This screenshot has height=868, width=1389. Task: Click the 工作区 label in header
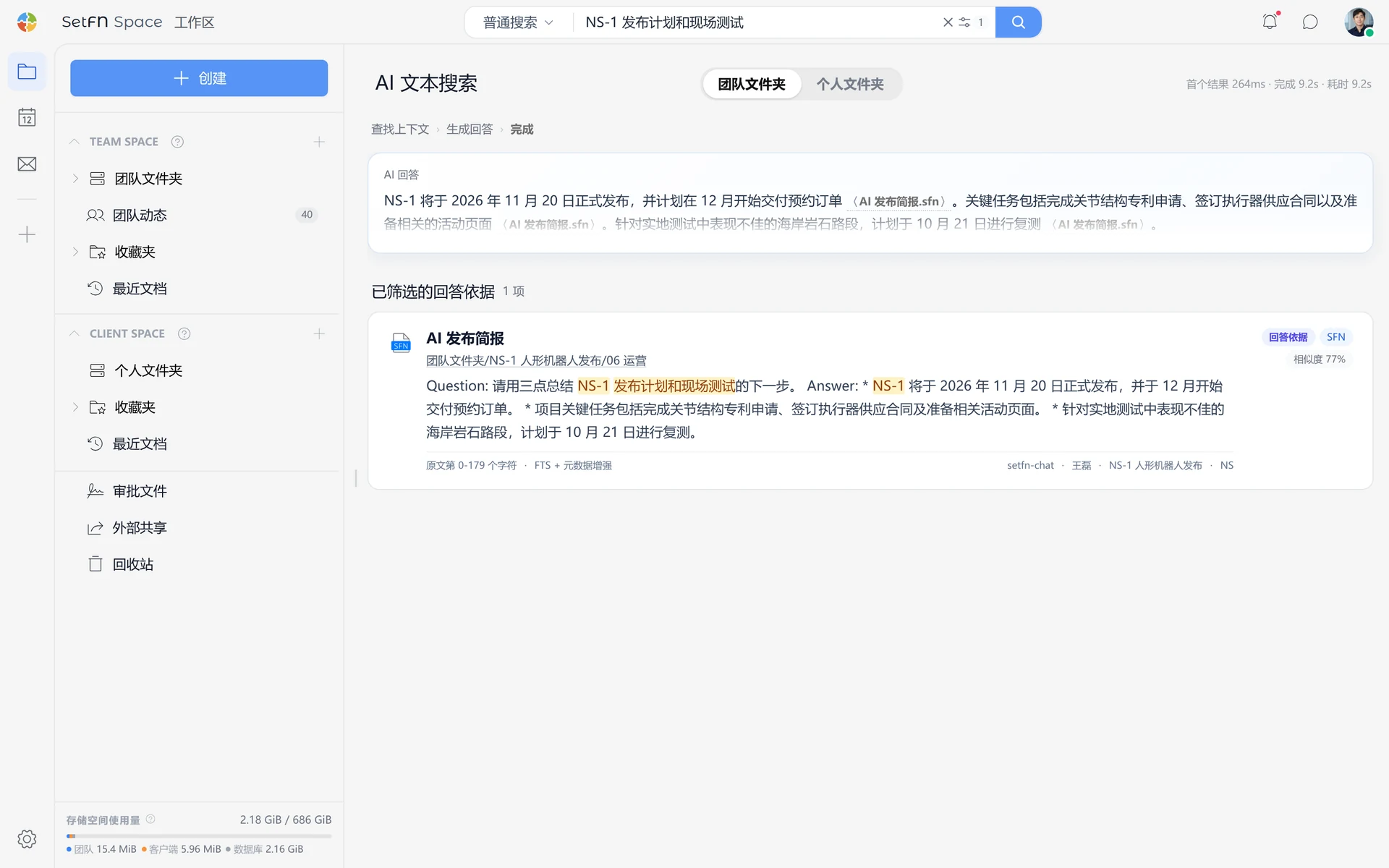(194, 22)
